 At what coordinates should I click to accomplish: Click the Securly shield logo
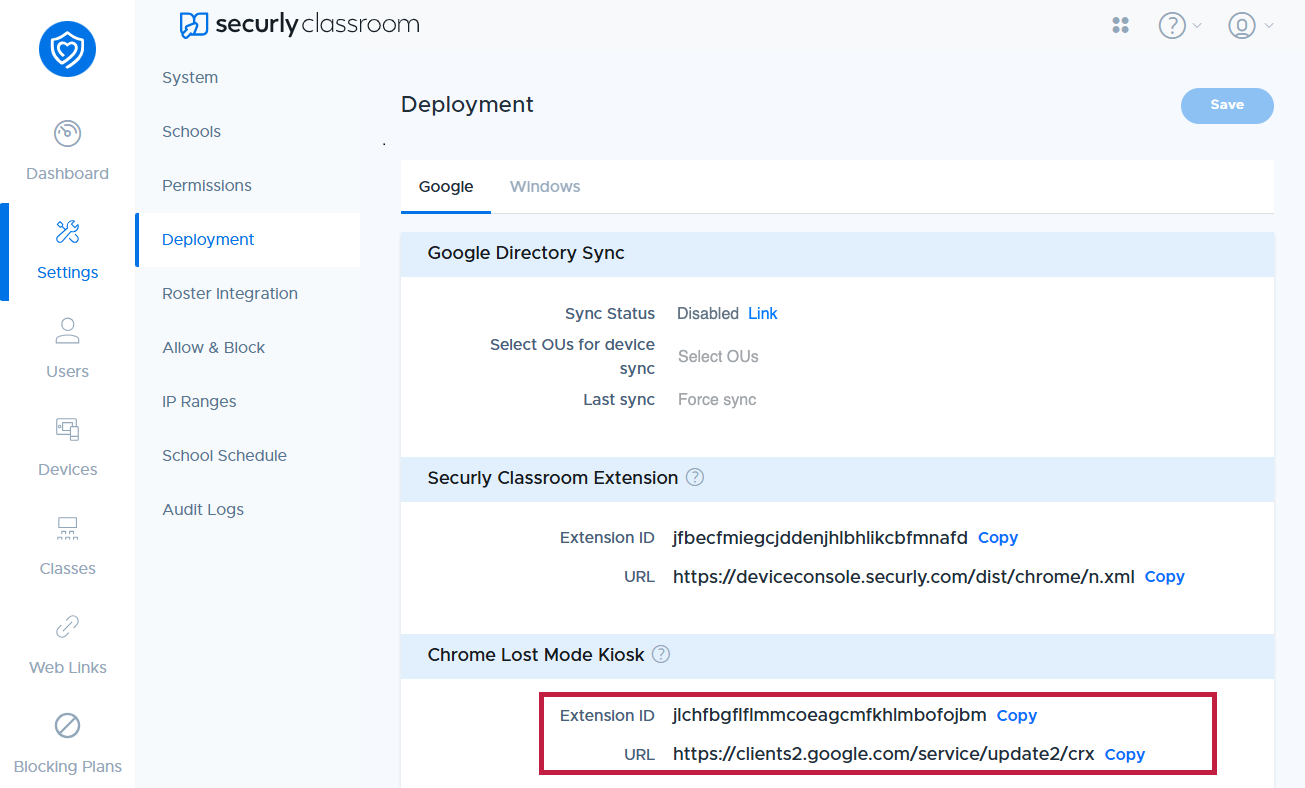(x=67, y=49)
